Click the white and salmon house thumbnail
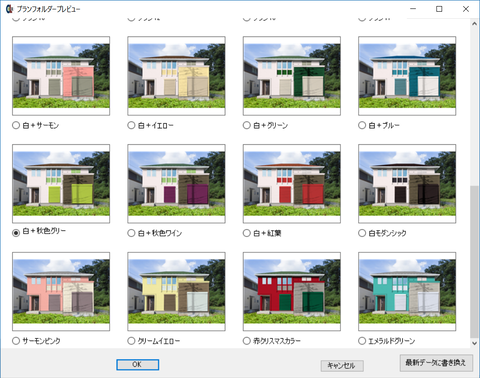 [61, 76]
